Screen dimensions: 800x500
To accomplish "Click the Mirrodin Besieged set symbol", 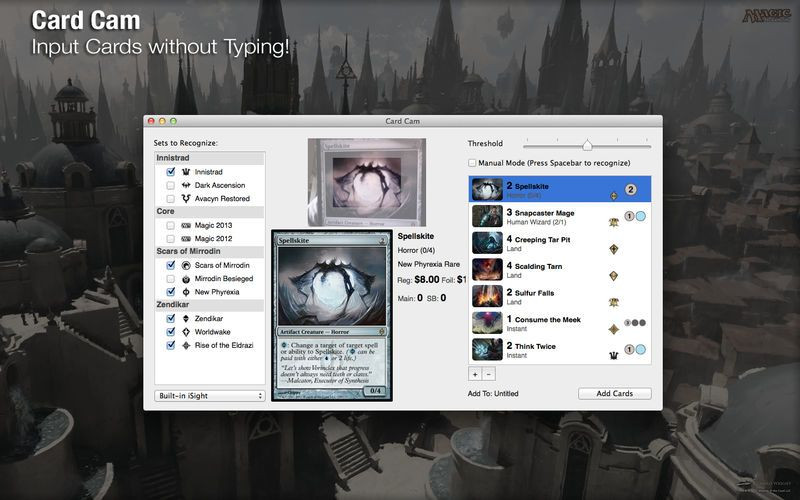I will pos(186,279).
